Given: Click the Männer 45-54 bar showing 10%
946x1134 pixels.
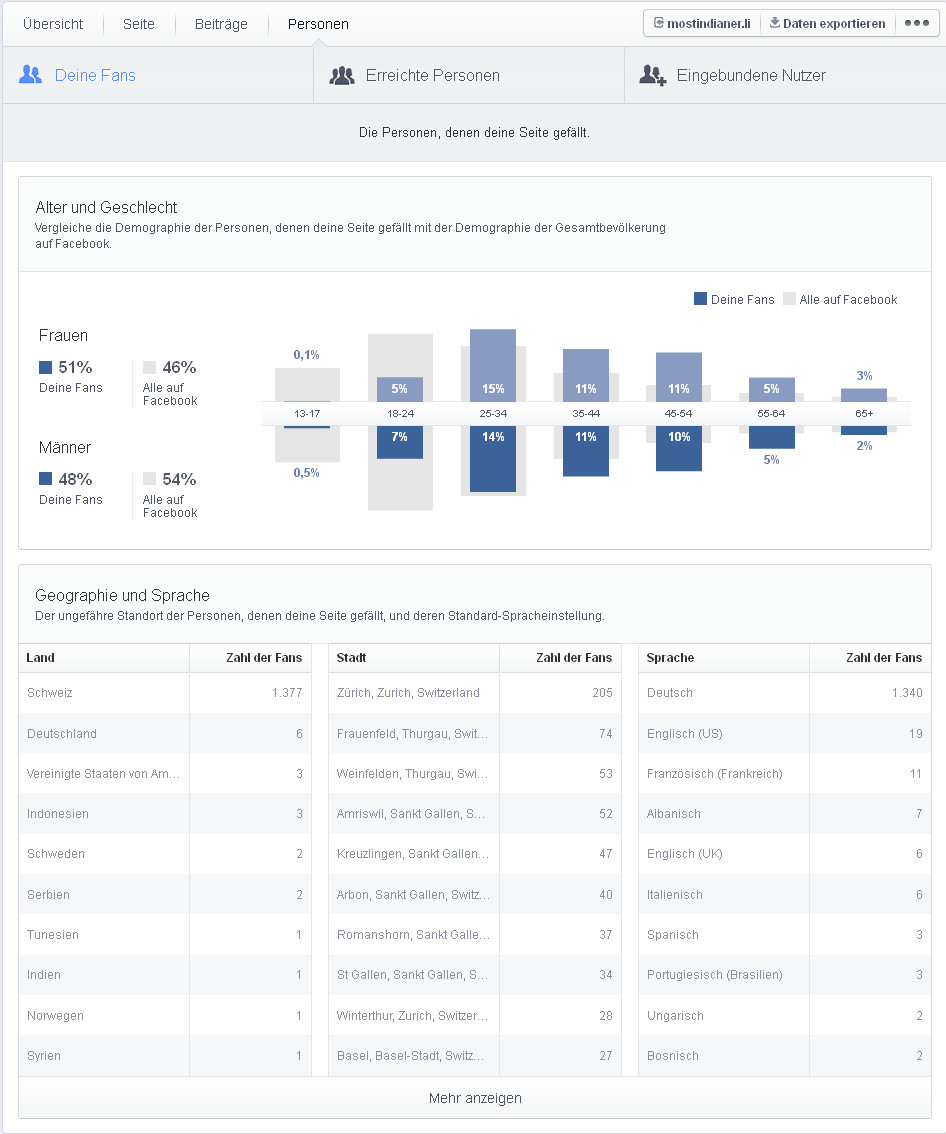Looking at the screenshot, I should (679, 448).
